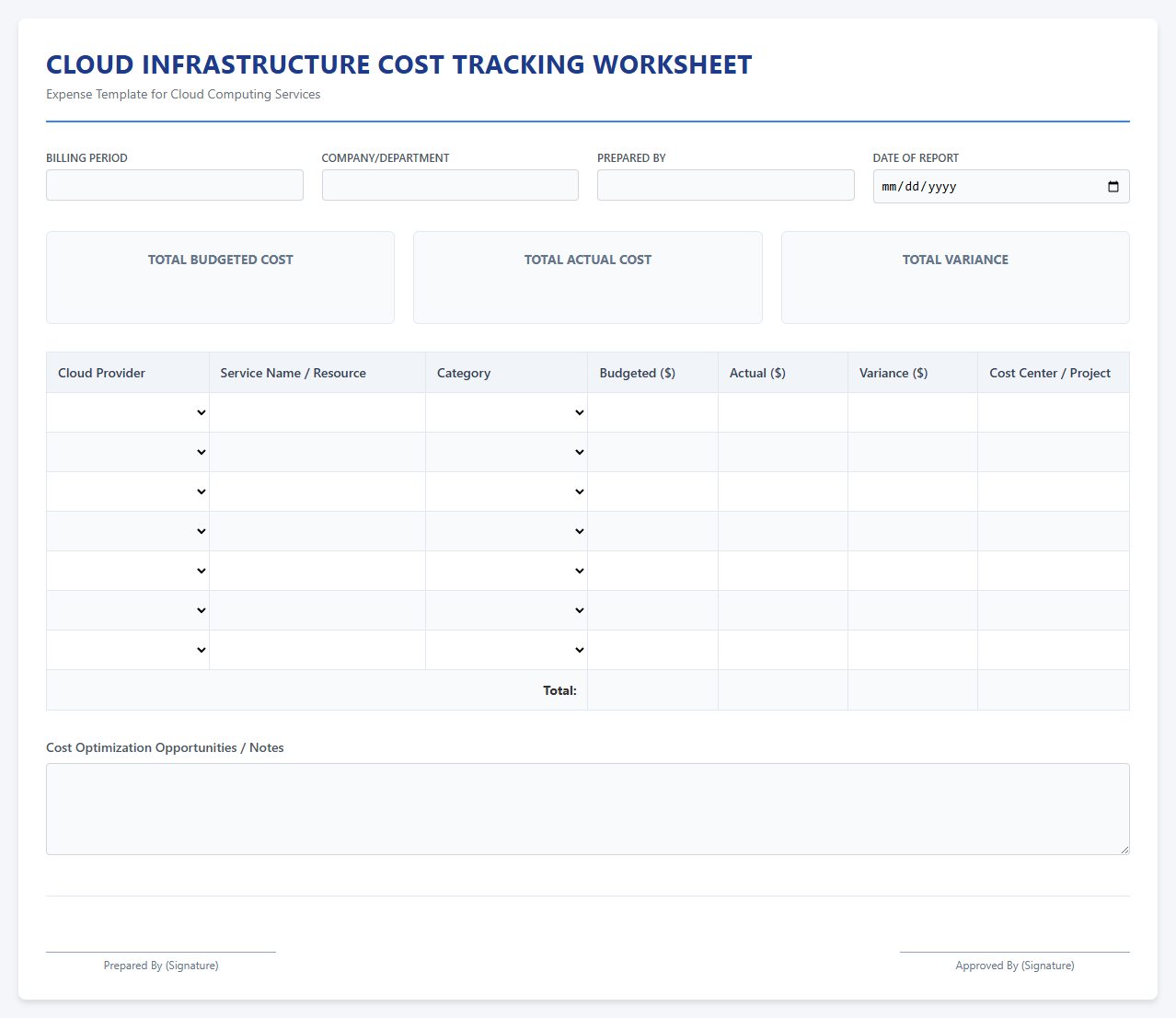The height and width of the screenshot is (1018, 1176).
Task: Click the Service Name / Resource column header
Action: pyautogui.click(x=317, y=373)
